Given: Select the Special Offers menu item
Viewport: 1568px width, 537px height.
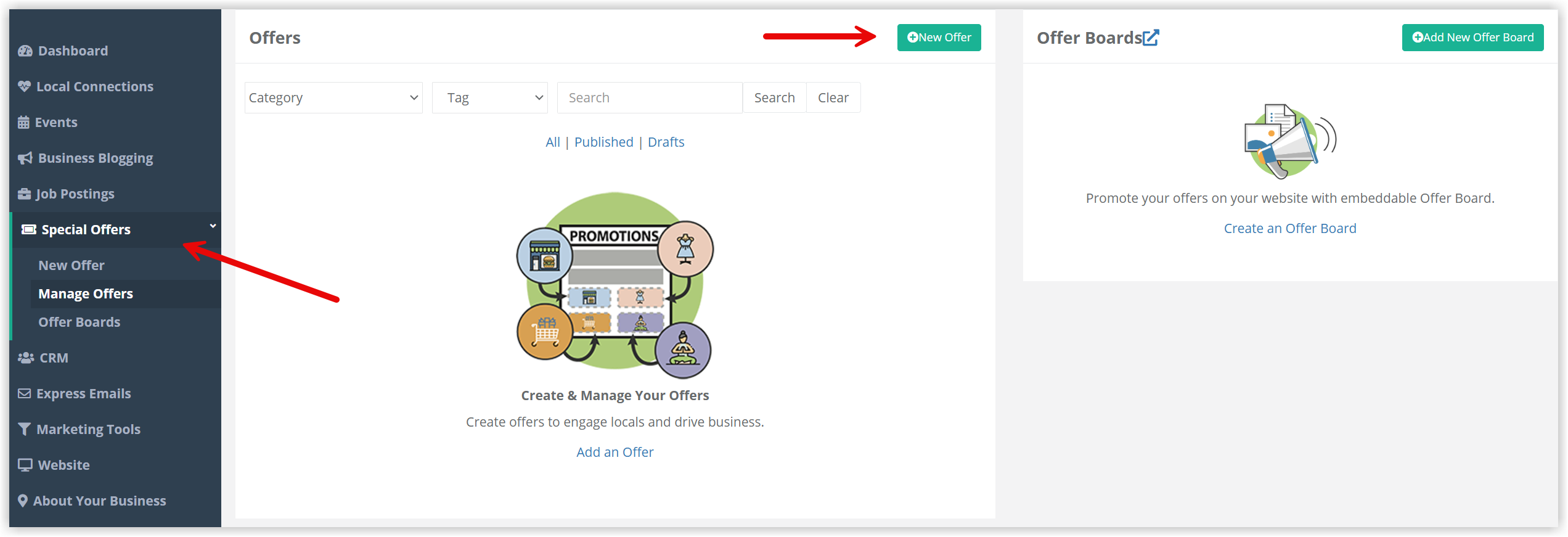Looking at the screenshot, I should [86, 230].
